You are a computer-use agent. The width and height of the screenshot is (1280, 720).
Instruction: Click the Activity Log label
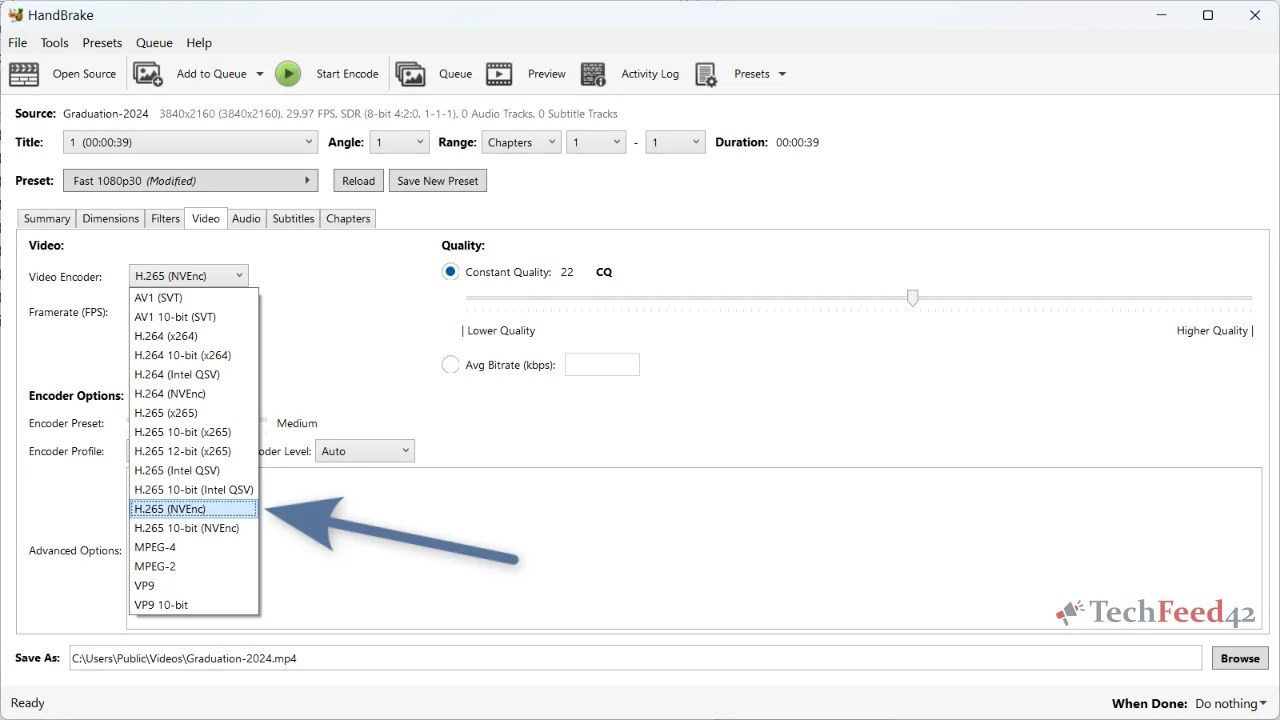click(650, 74)
